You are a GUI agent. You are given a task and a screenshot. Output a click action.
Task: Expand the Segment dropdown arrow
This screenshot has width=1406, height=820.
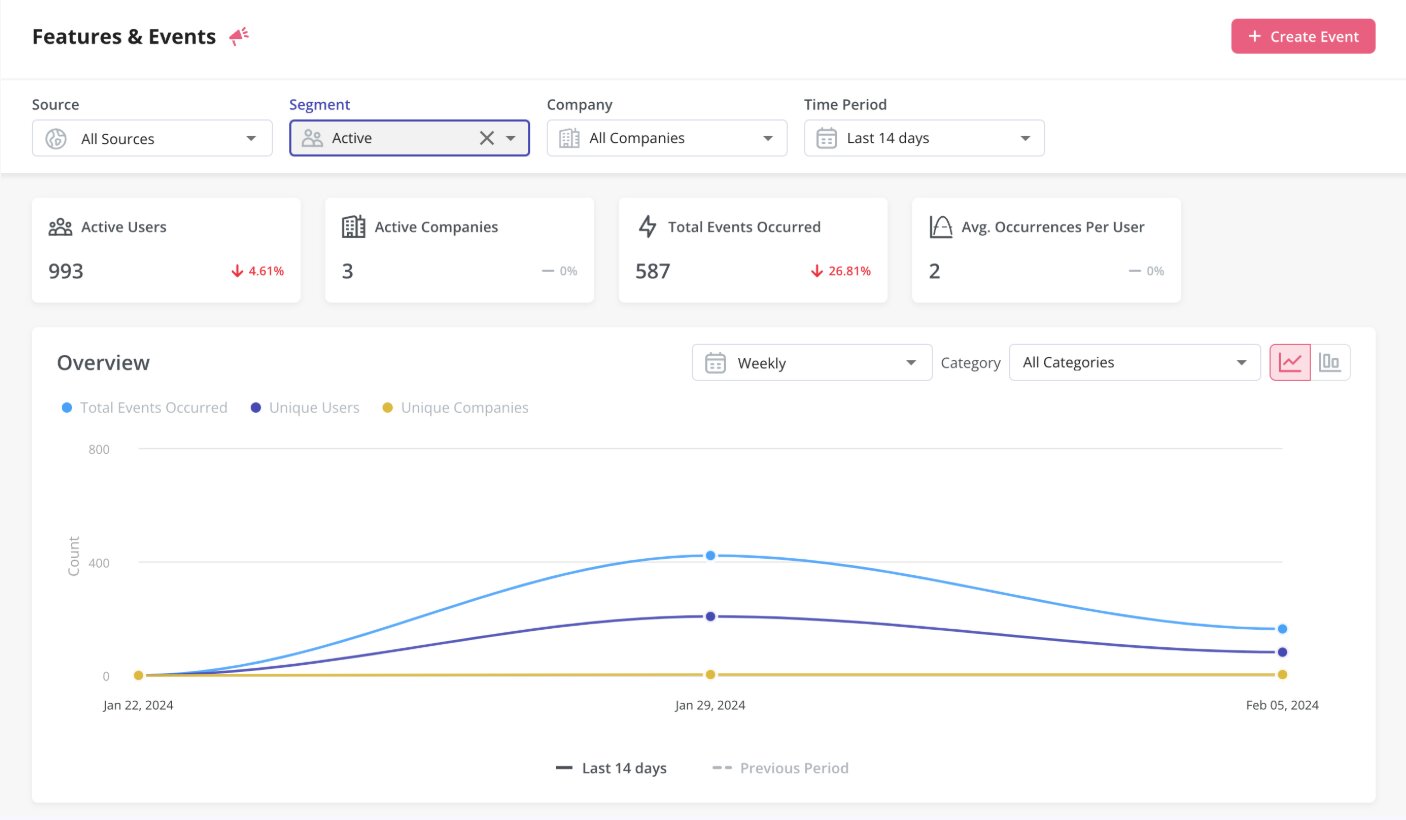pos(511,138)
